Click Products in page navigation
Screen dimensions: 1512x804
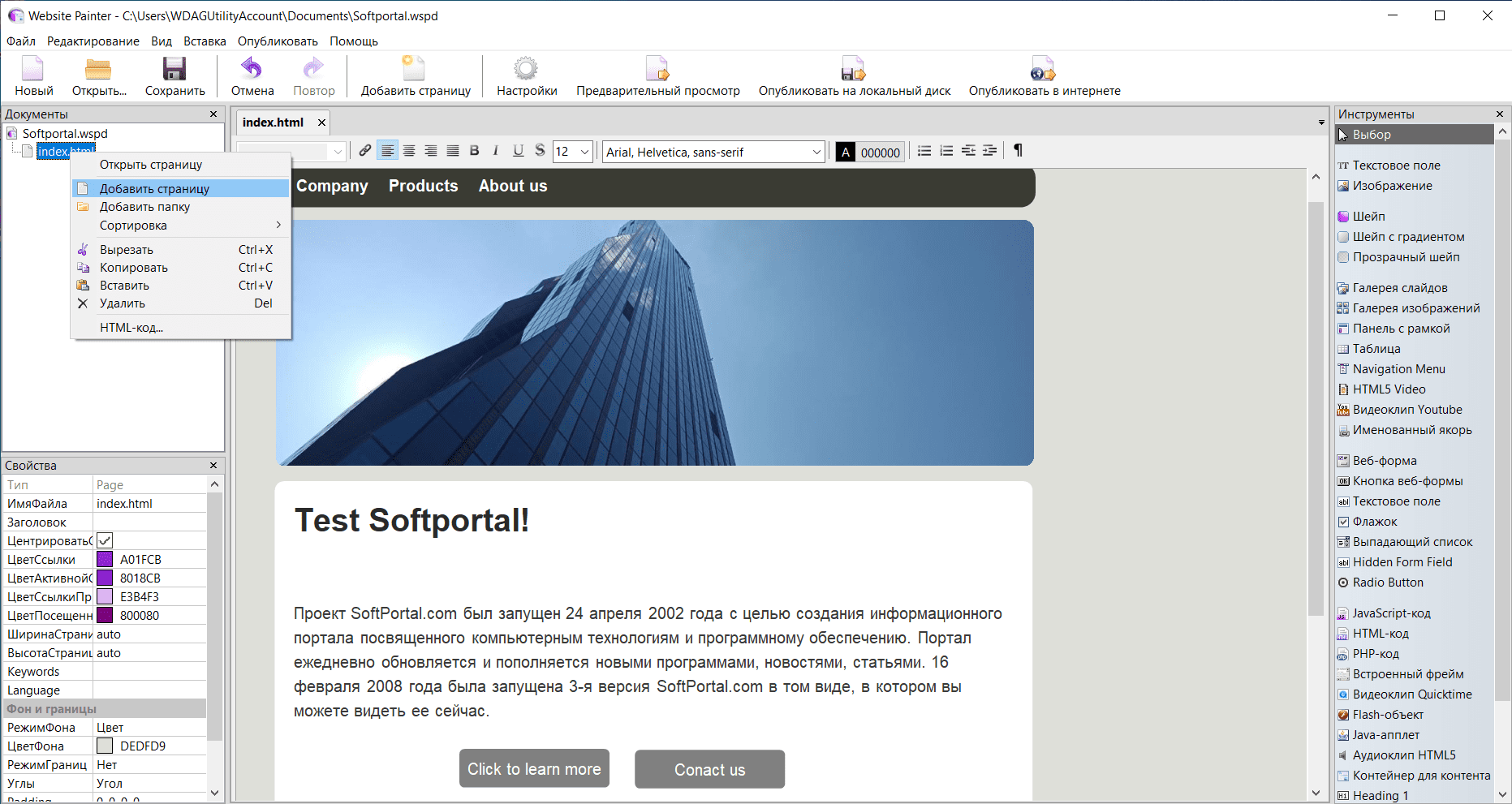coord(423,186)
